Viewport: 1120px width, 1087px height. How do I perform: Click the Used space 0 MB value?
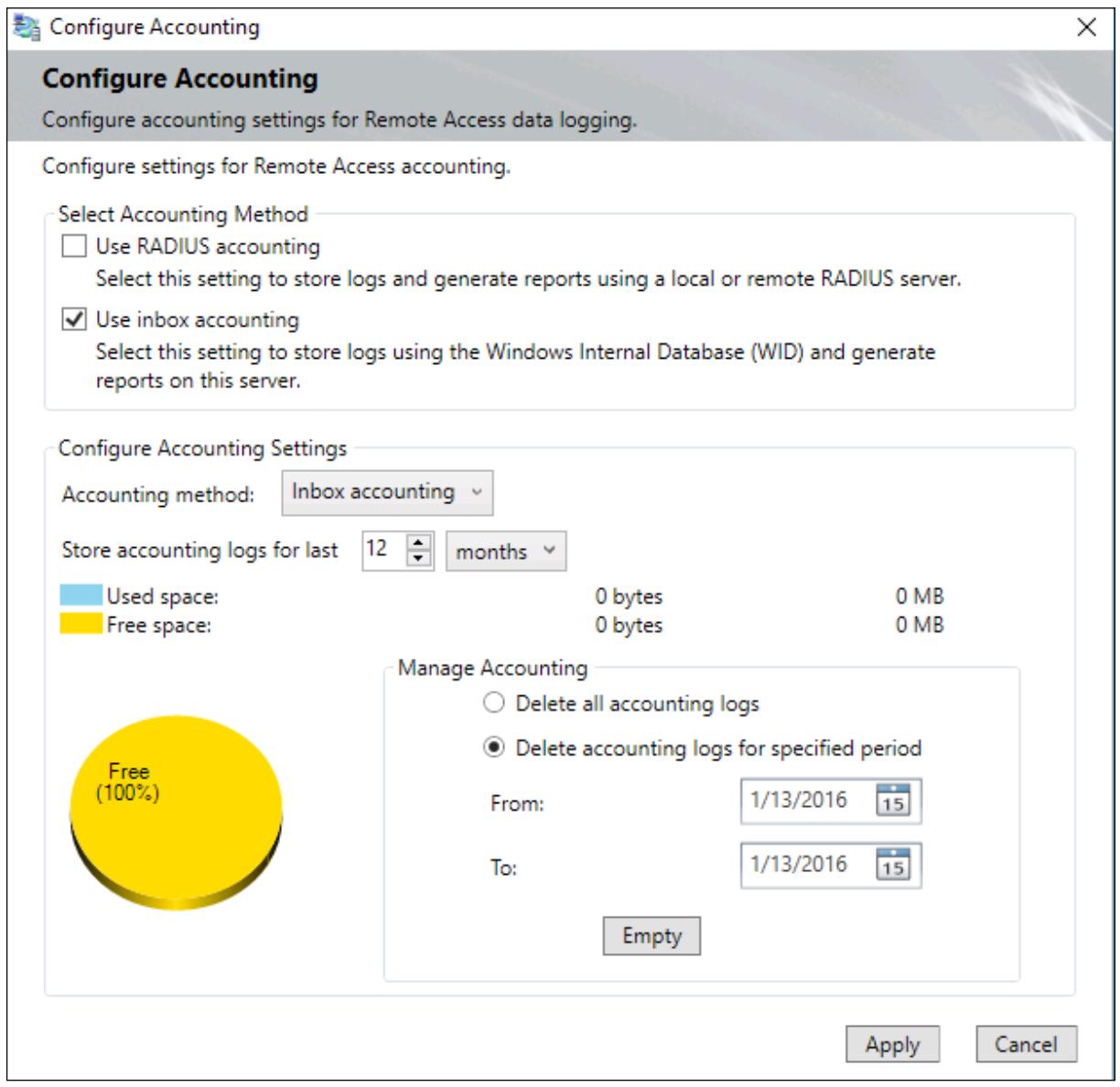coord(920,597)
